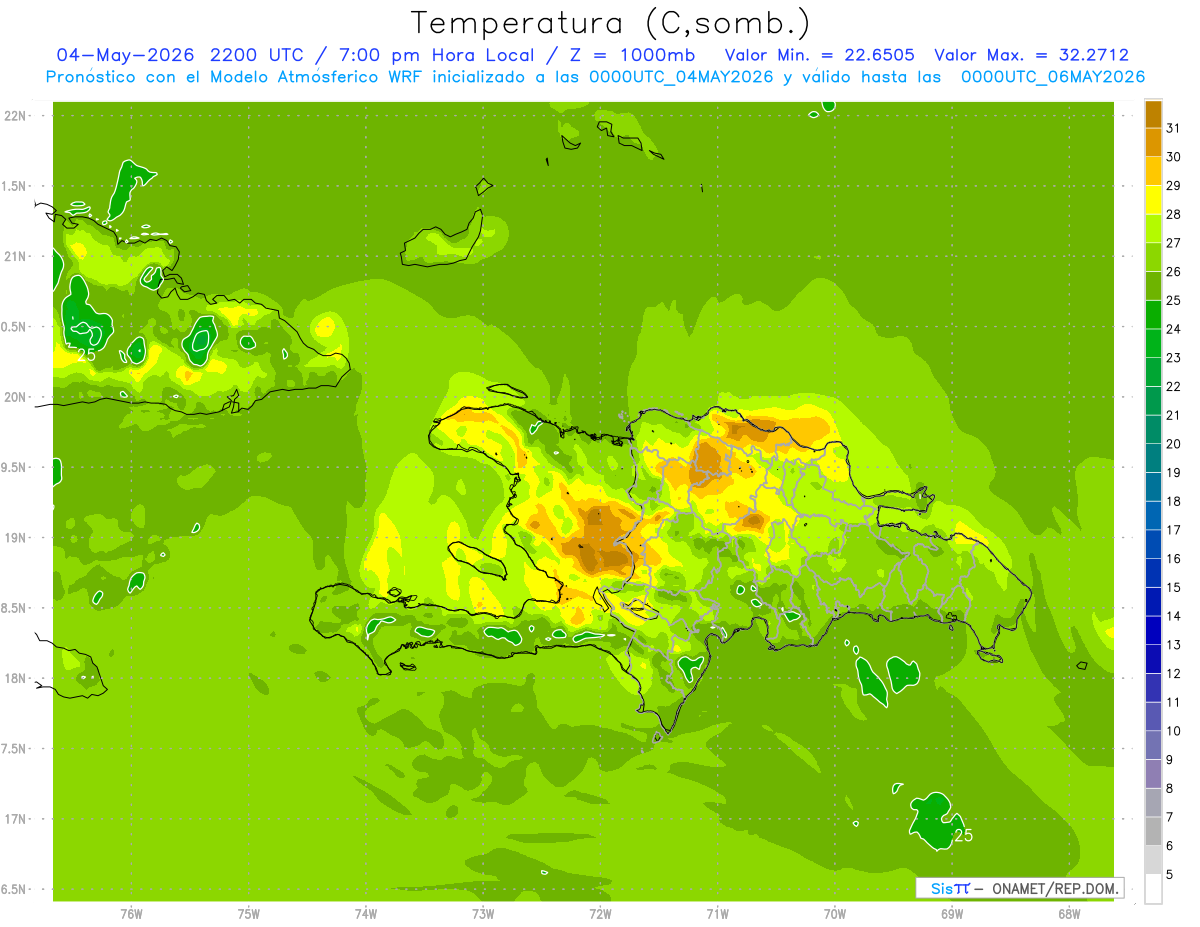Click the 28 degree yellow legend swatch
This screenshot has height=927, width=1200.
1153,200
